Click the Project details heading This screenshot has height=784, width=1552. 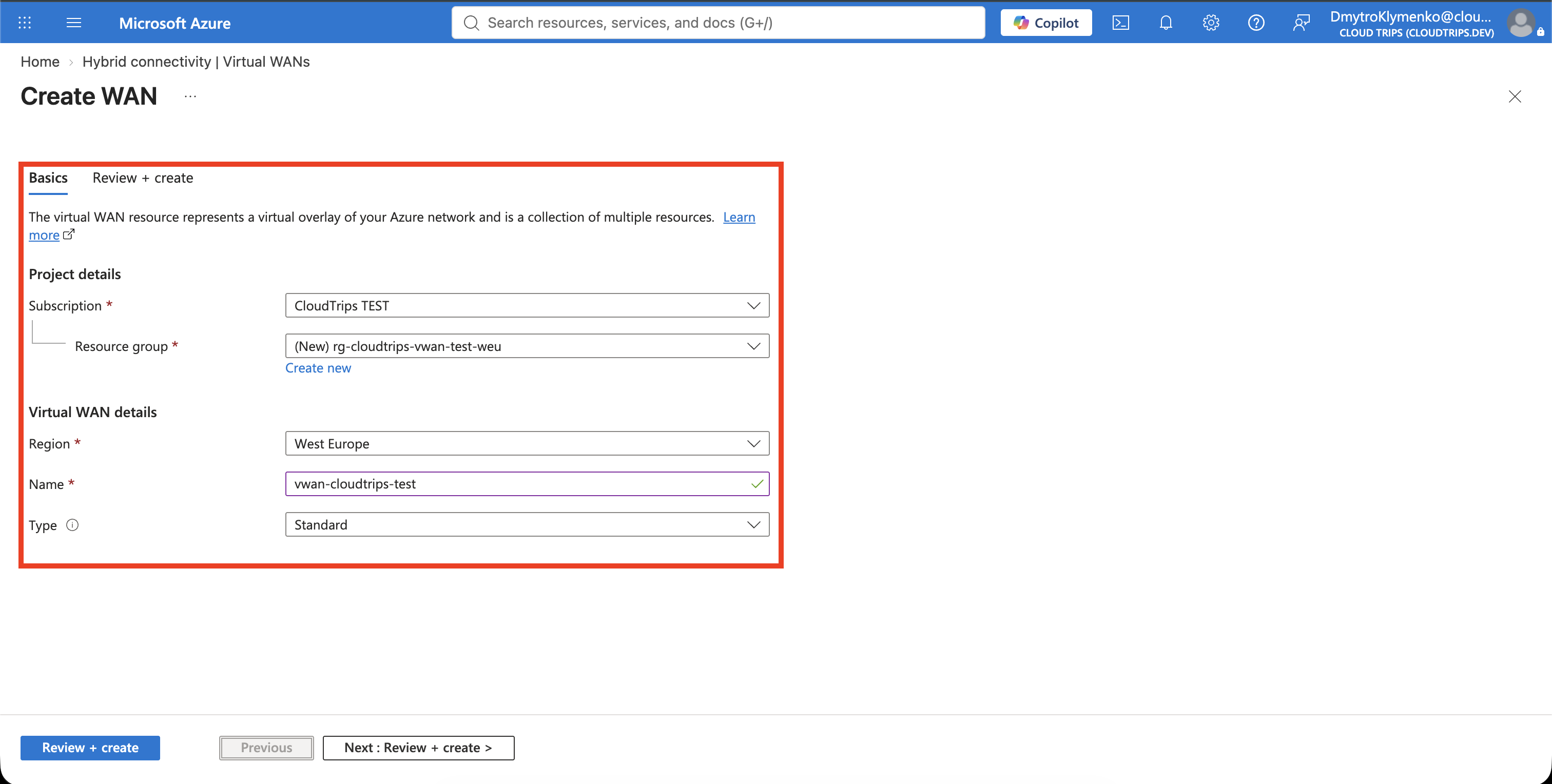point(75,274)
